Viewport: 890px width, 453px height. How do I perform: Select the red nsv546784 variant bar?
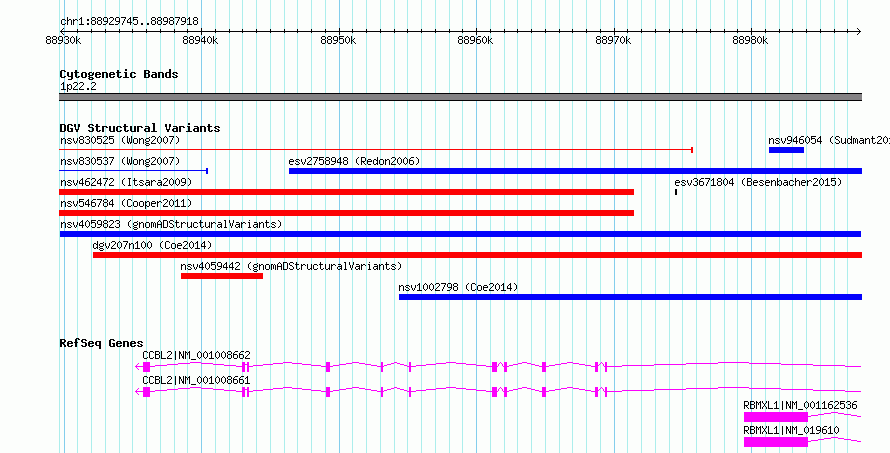[x=346, y=213]
